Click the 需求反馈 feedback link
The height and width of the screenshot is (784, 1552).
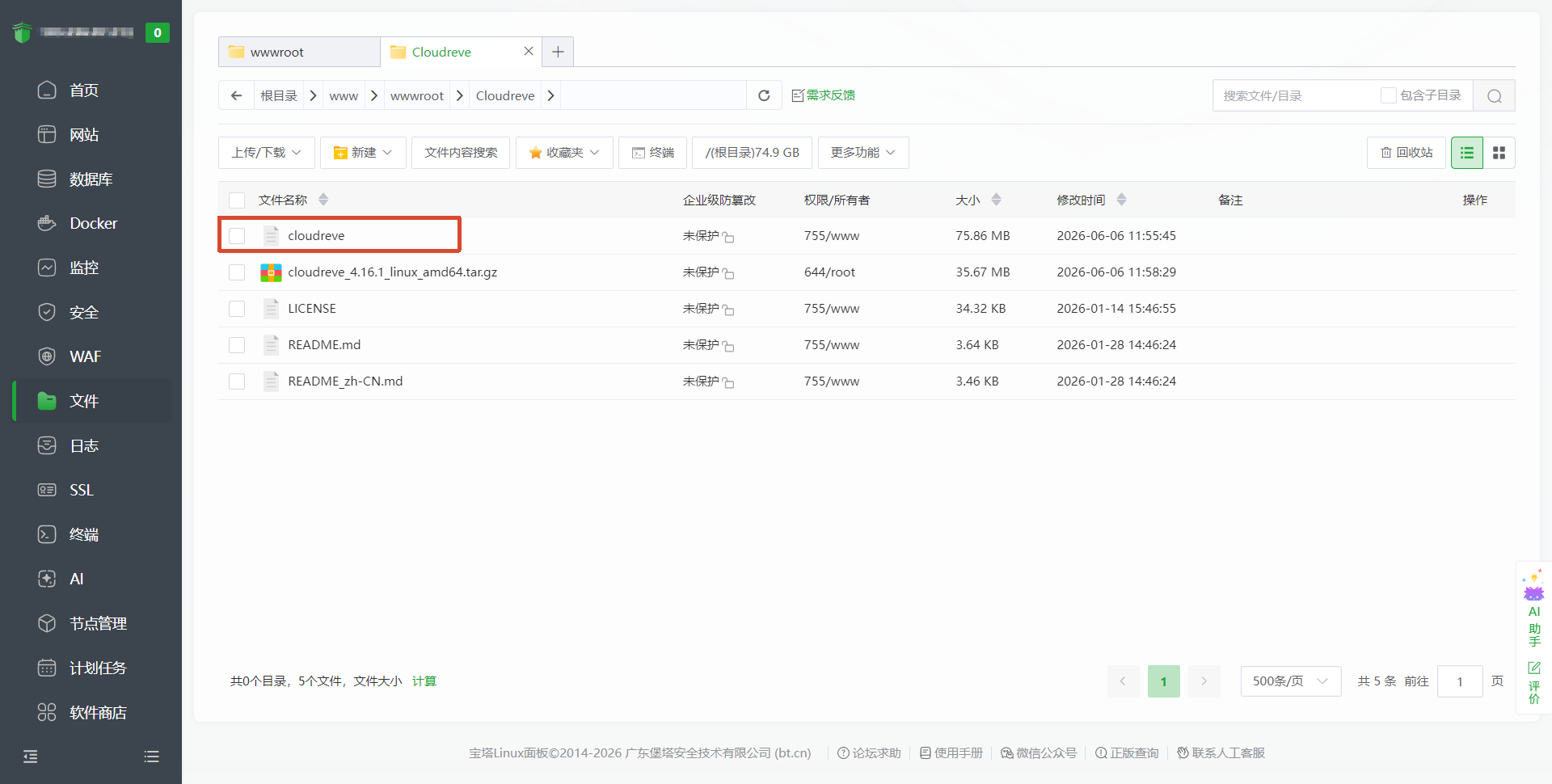point(823,95)
